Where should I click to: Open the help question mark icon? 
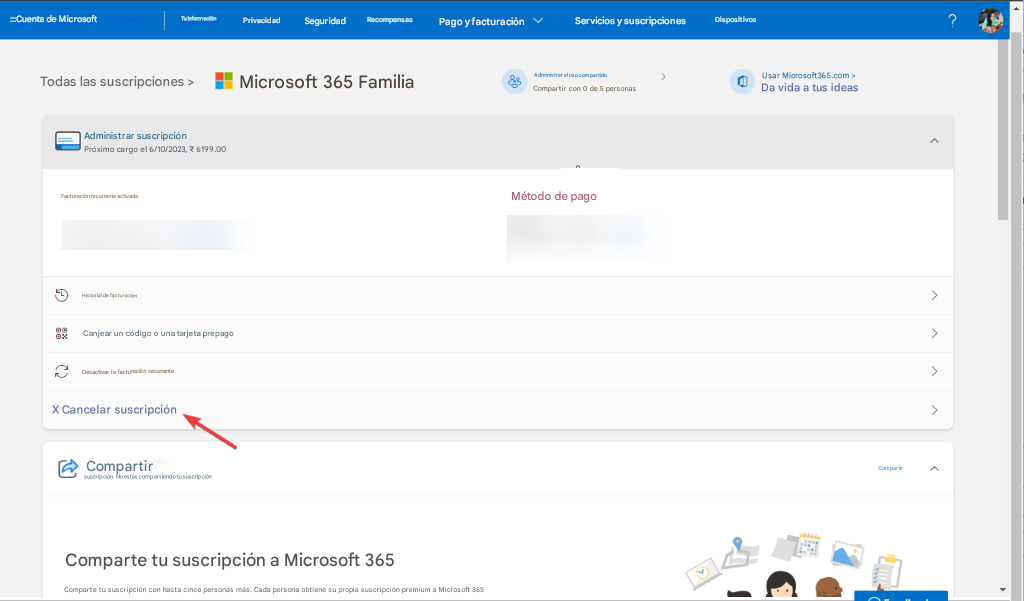[952, 20]
